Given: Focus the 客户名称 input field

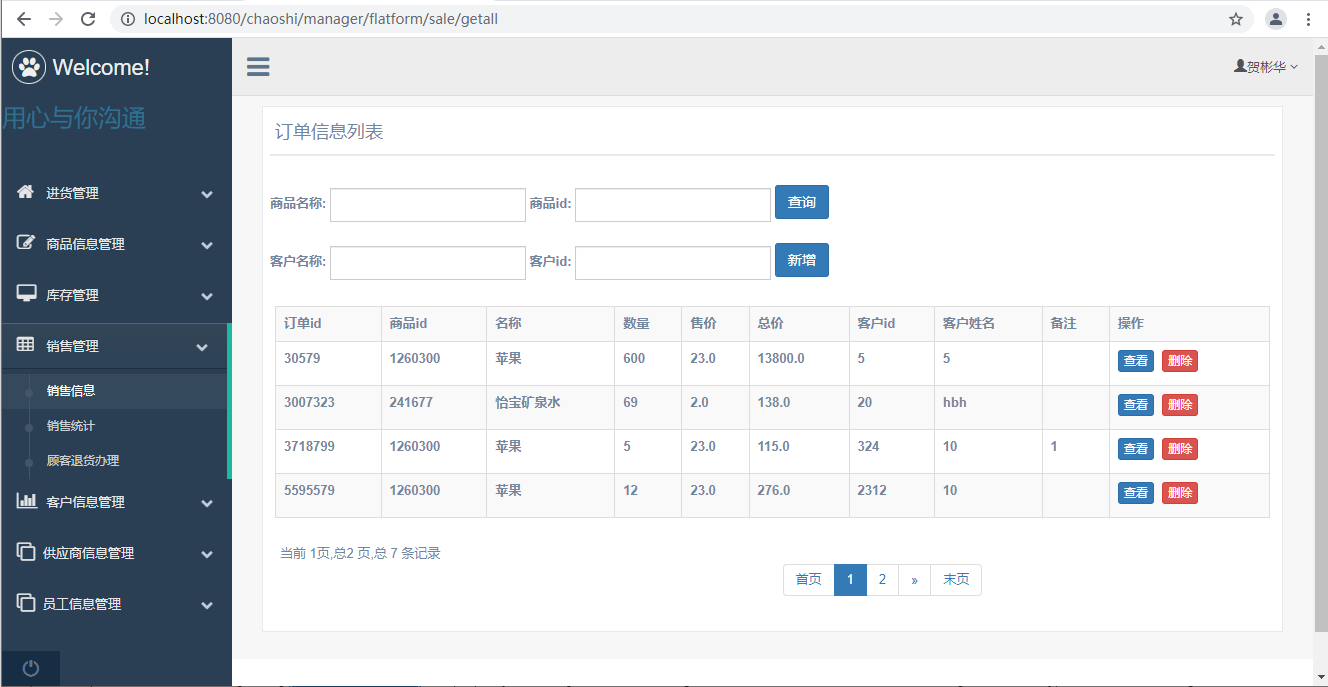Looking at the screenshot, I should [428, 263].
